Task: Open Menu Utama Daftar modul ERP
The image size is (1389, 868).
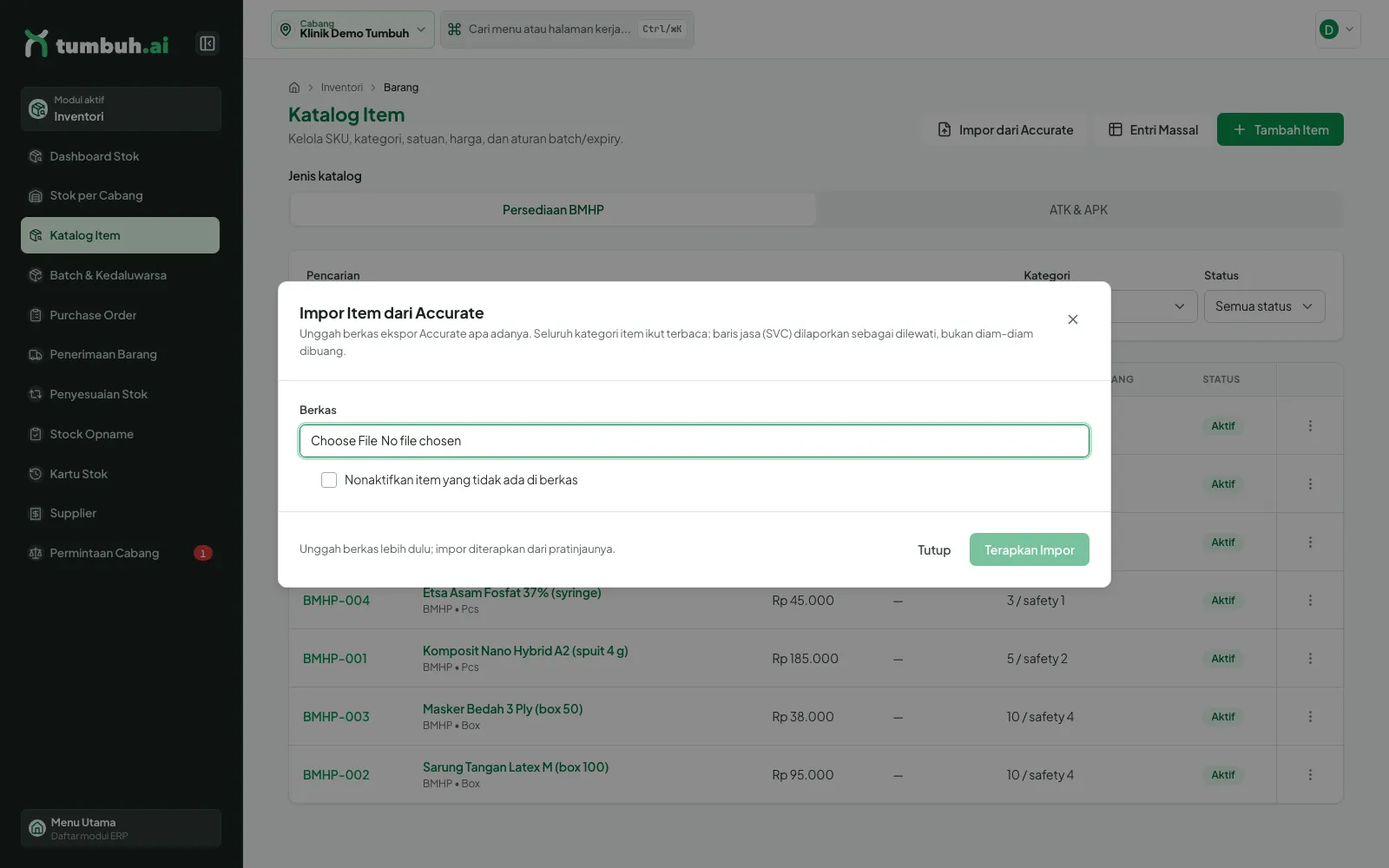Action: tap(121, 829)
